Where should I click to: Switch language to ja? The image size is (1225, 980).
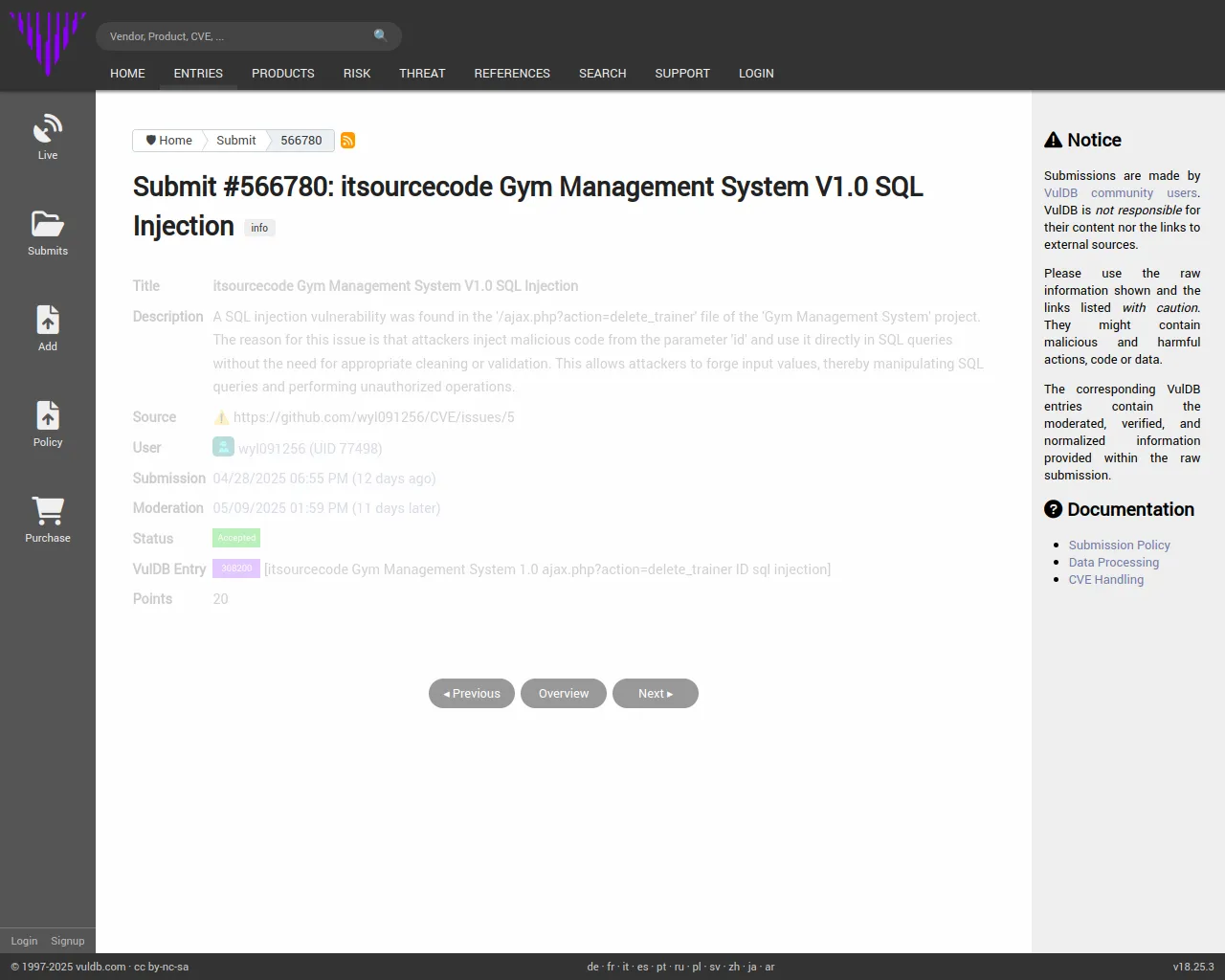[x=752, y=967]
